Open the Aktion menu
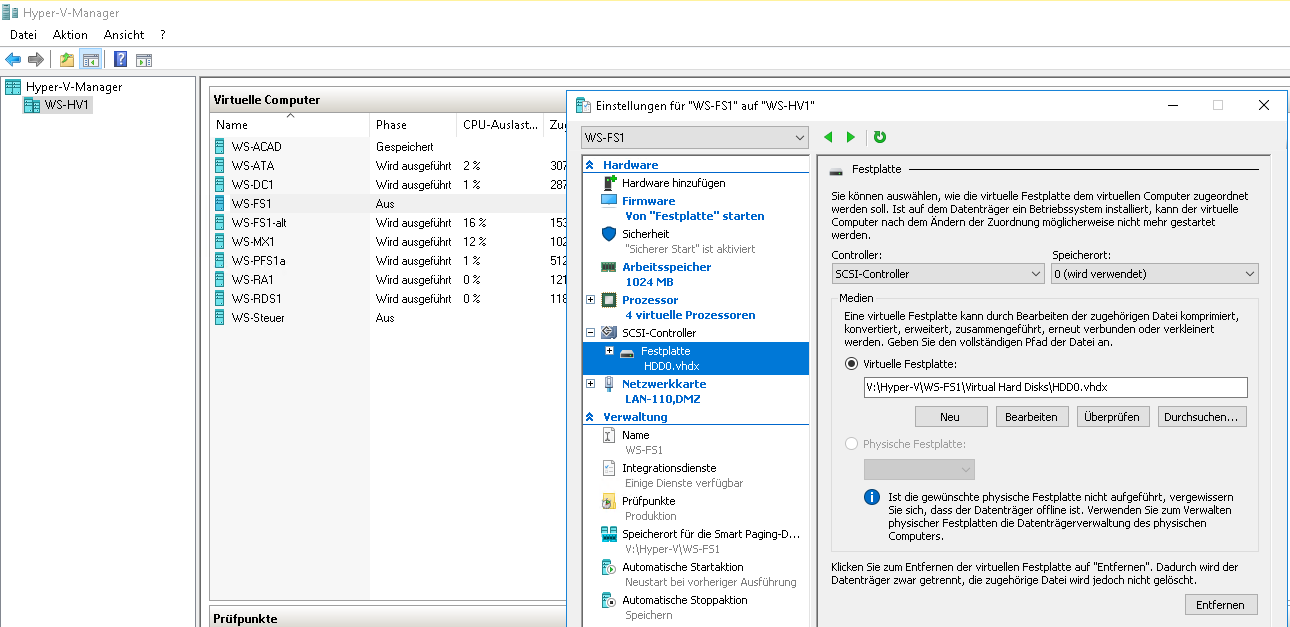Screen dimensions: 1290x627 tap(71, 35)
